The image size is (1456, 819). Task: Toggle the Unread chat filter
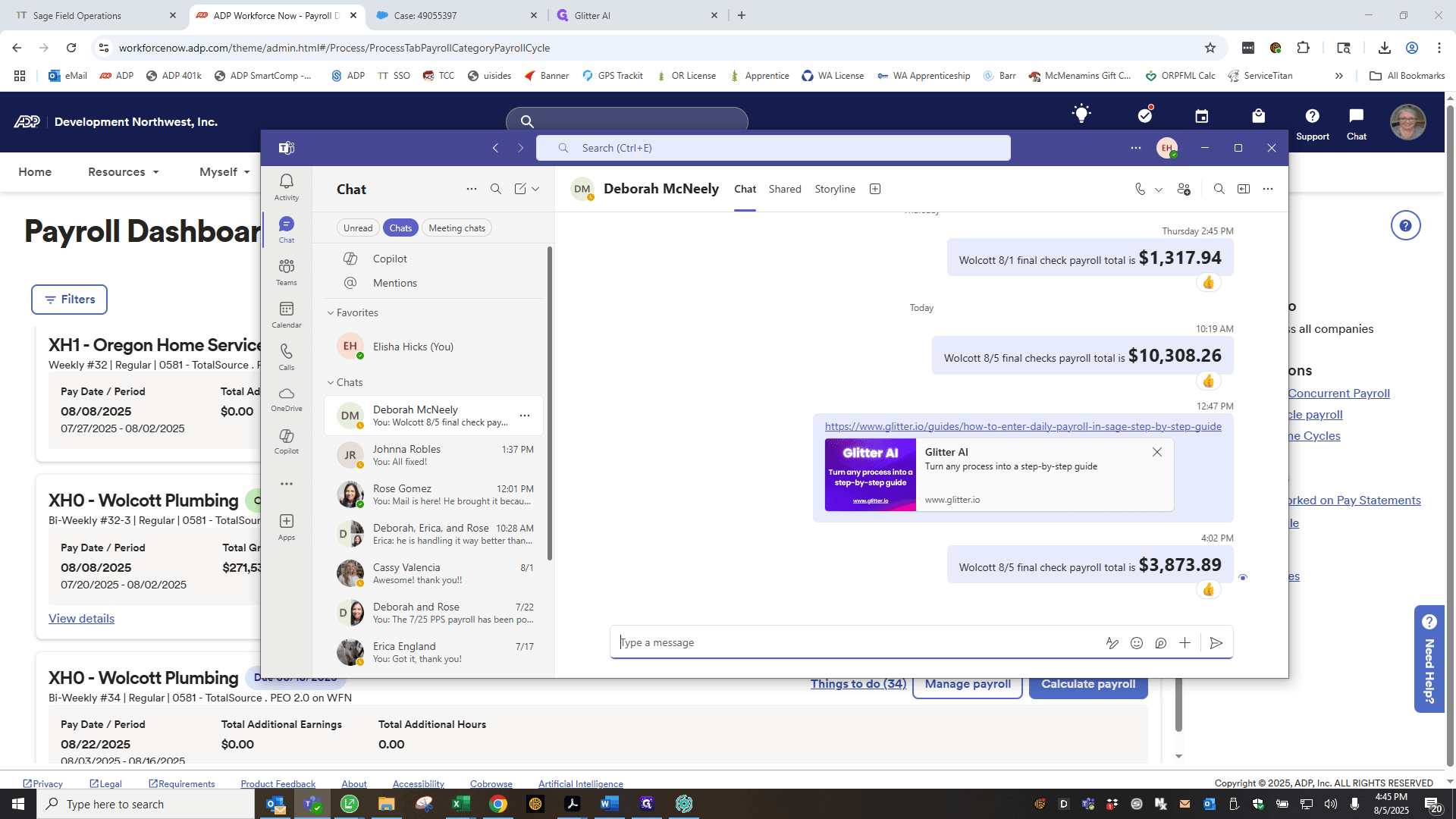click(x=358, y=228)
